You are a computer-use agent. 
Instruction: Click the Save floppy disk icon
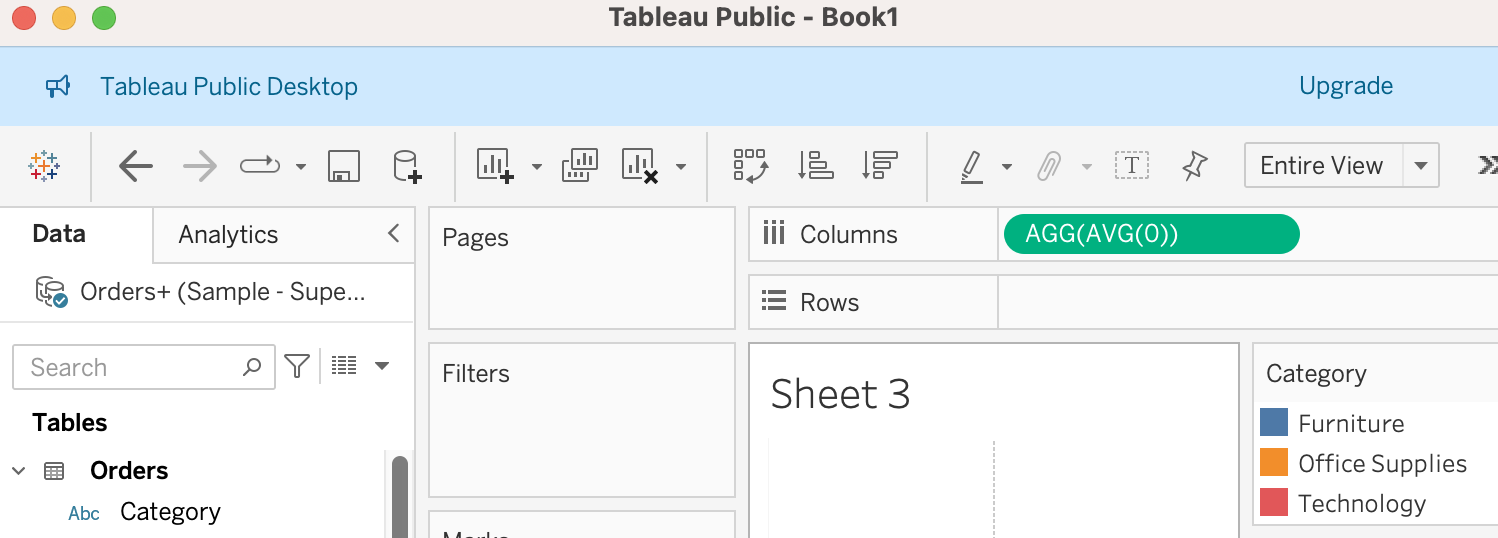(x=344, y=166)
